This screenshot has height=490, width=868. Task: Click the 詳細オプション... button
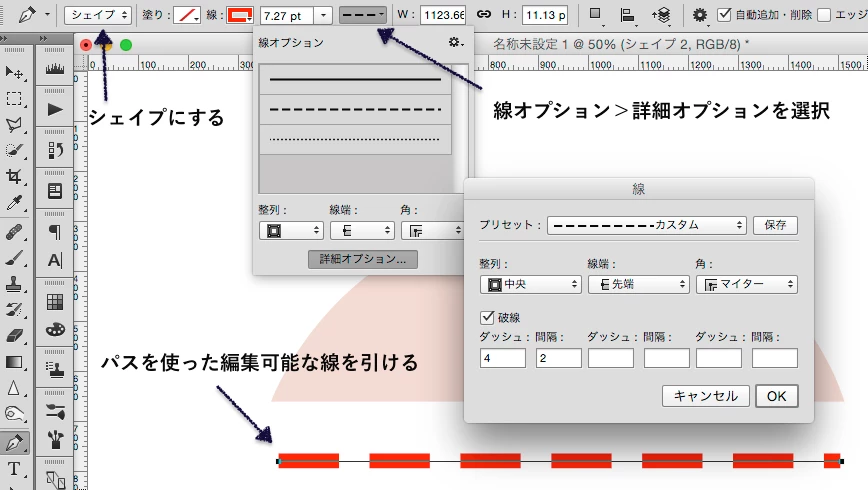point(363,259)
